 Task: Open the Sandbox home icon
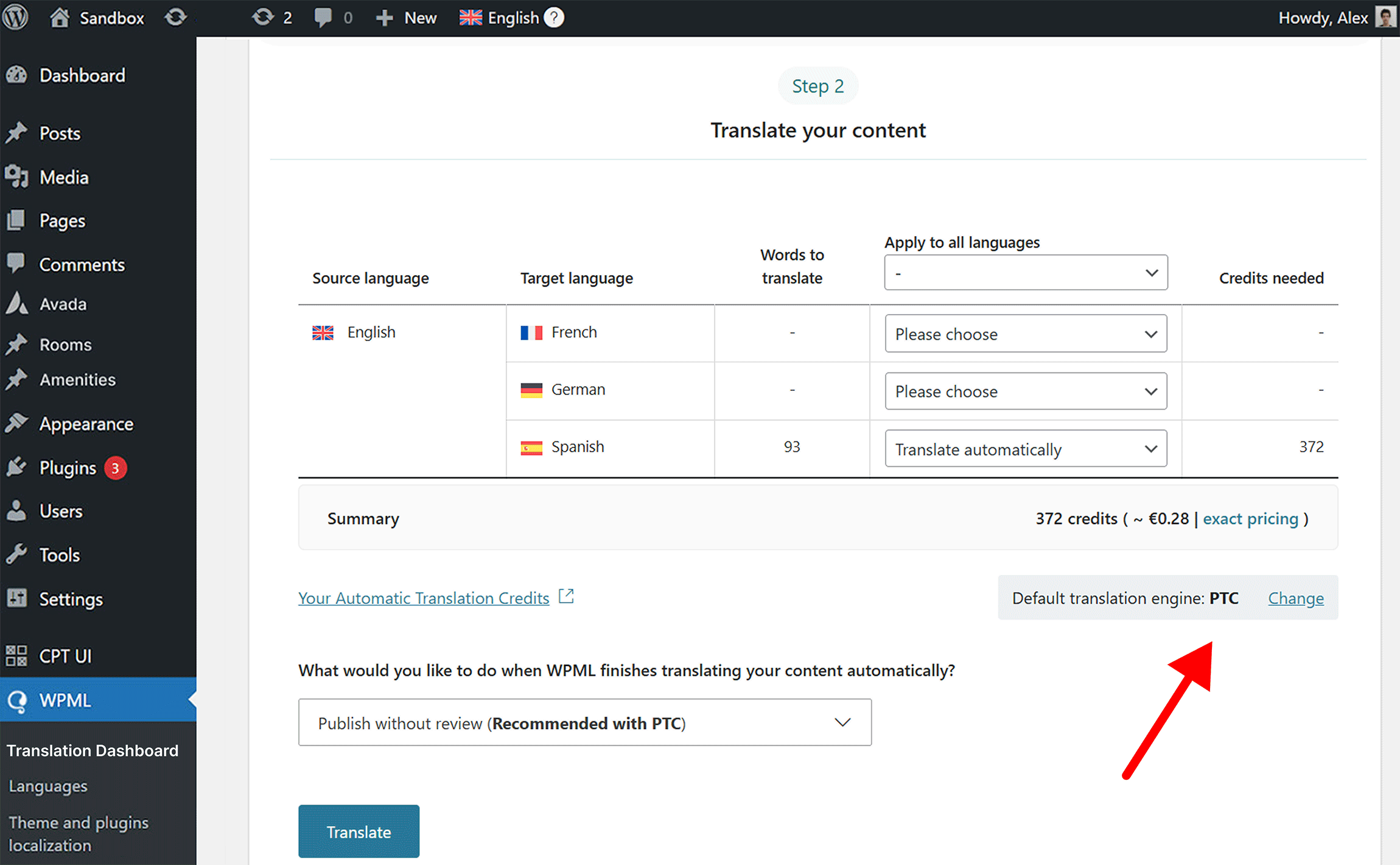click(x=60, y=18)
